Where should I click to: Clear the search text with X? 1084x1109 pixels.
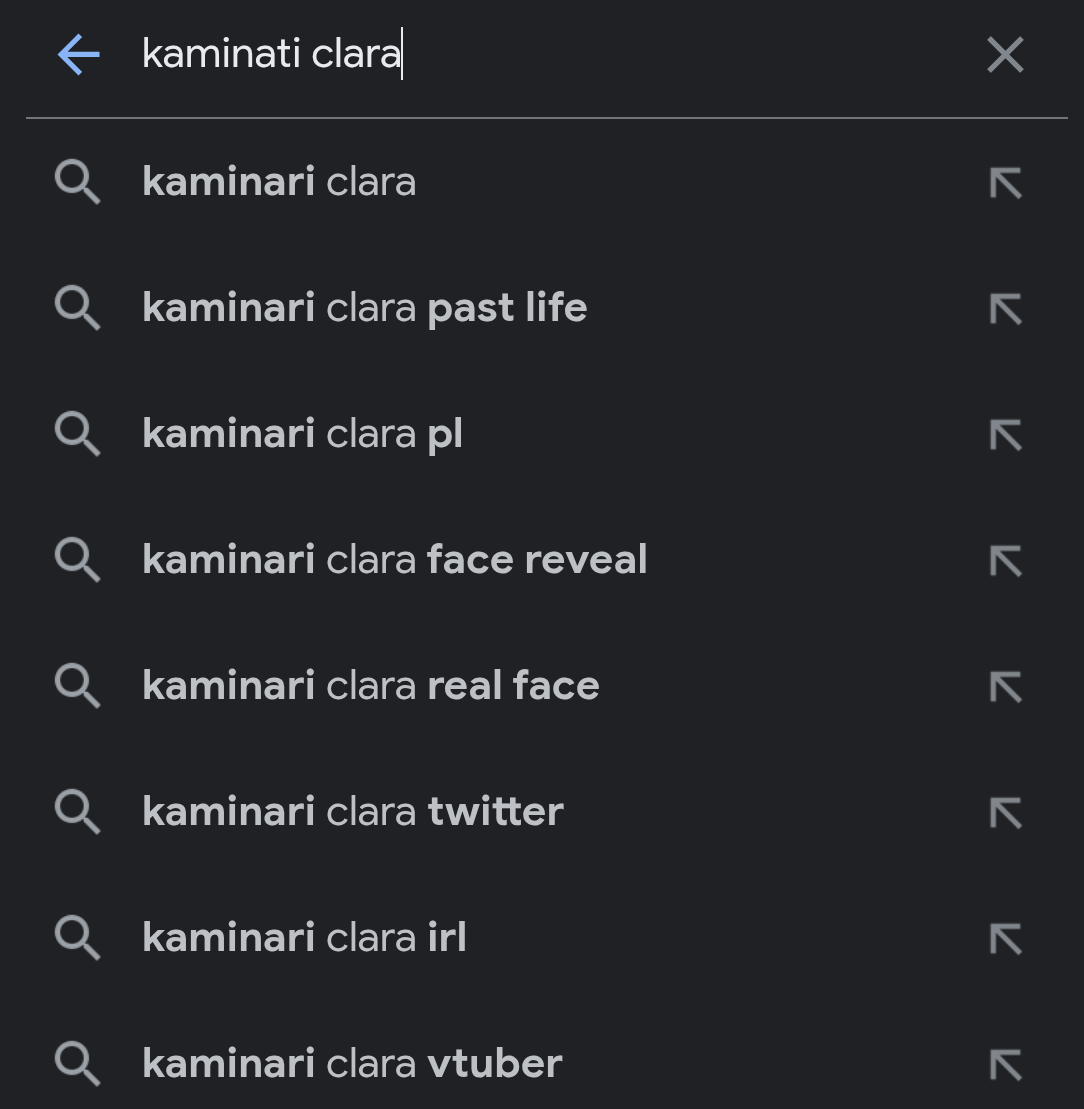coord(1005,55)
